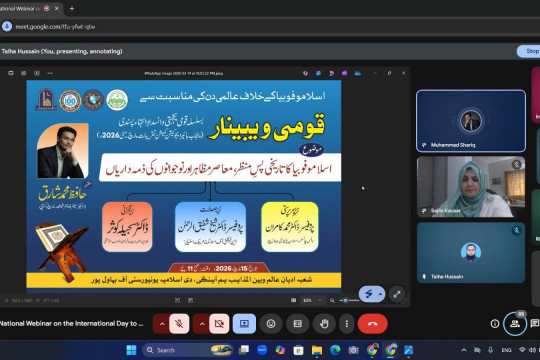
Task: Click the expand presentation fullscreen icon
Action: pyautogui.click(x=397, y=294)
